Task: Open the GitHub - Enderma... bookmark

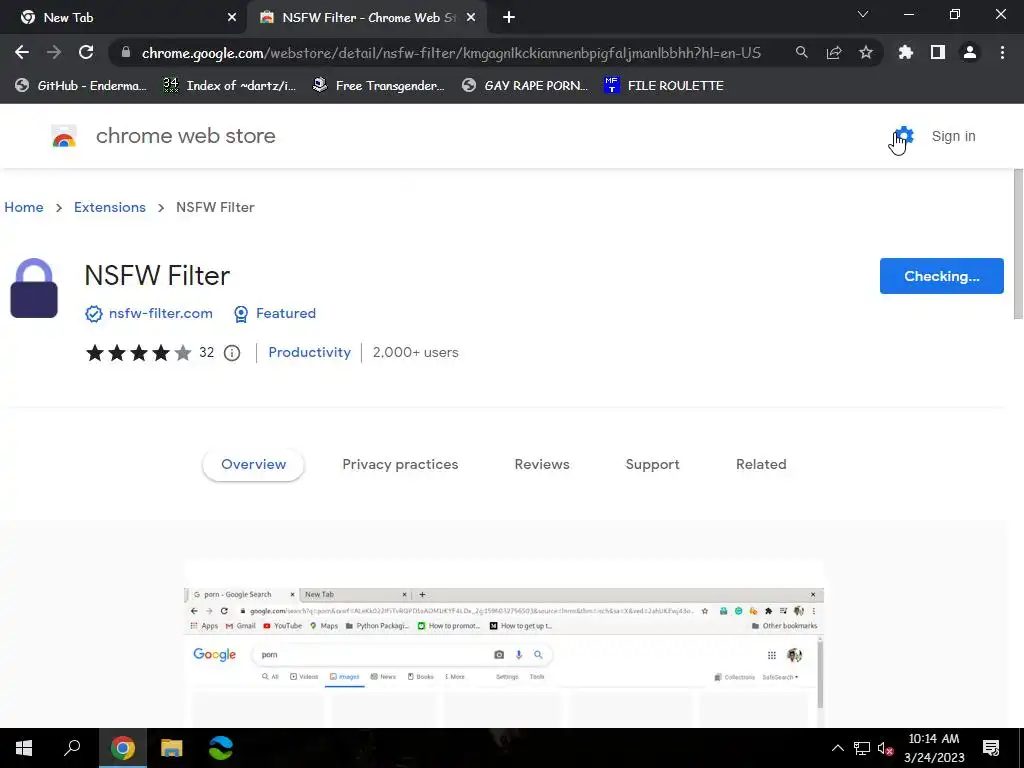Action: pos(80,86)
